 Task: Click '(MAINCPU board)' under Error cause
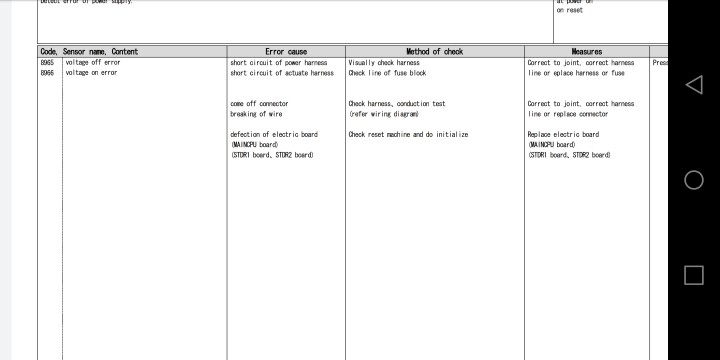click(254, 145)
